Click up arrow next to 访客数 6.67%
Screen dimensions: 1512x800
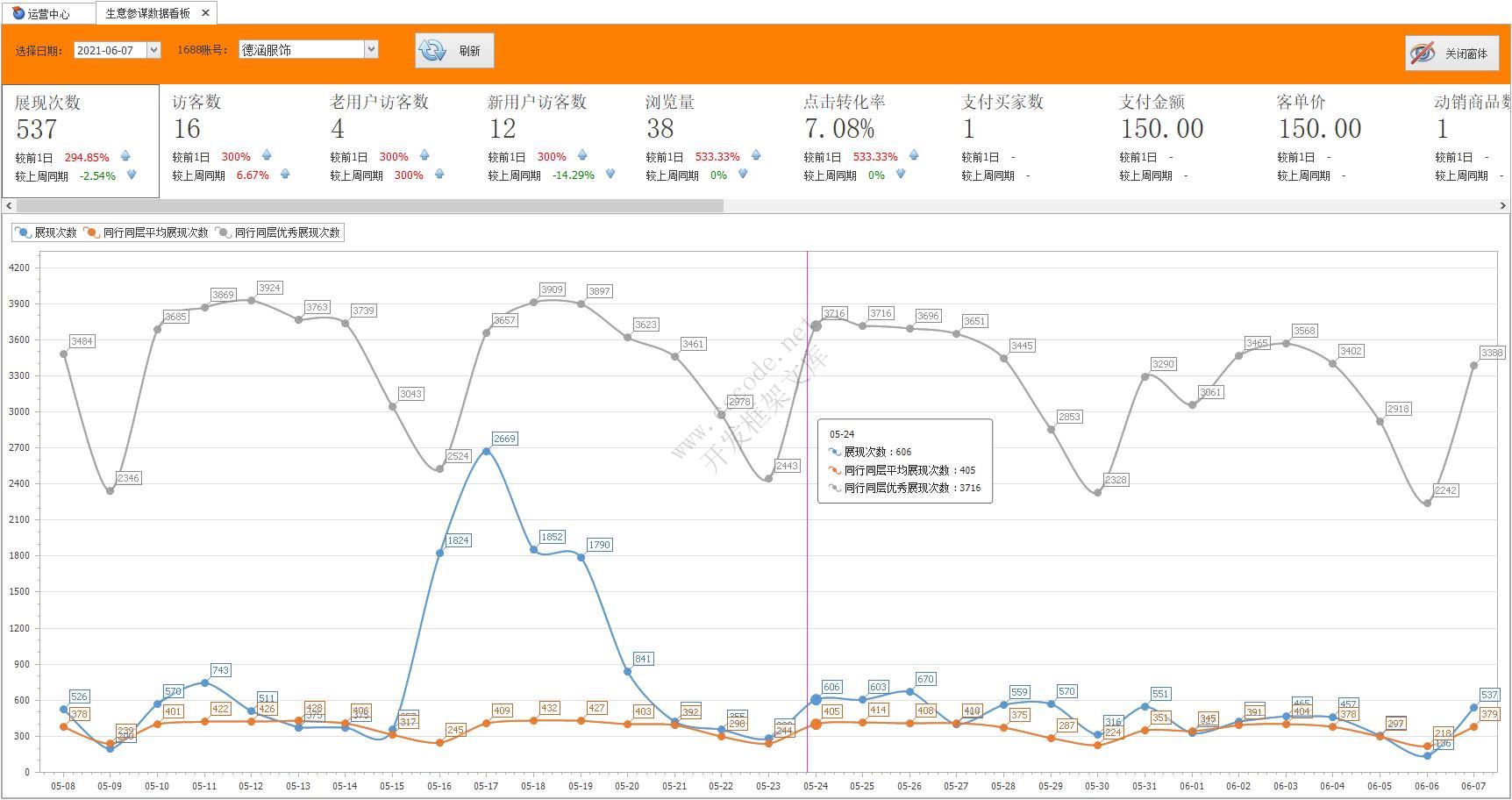[285, 175]
